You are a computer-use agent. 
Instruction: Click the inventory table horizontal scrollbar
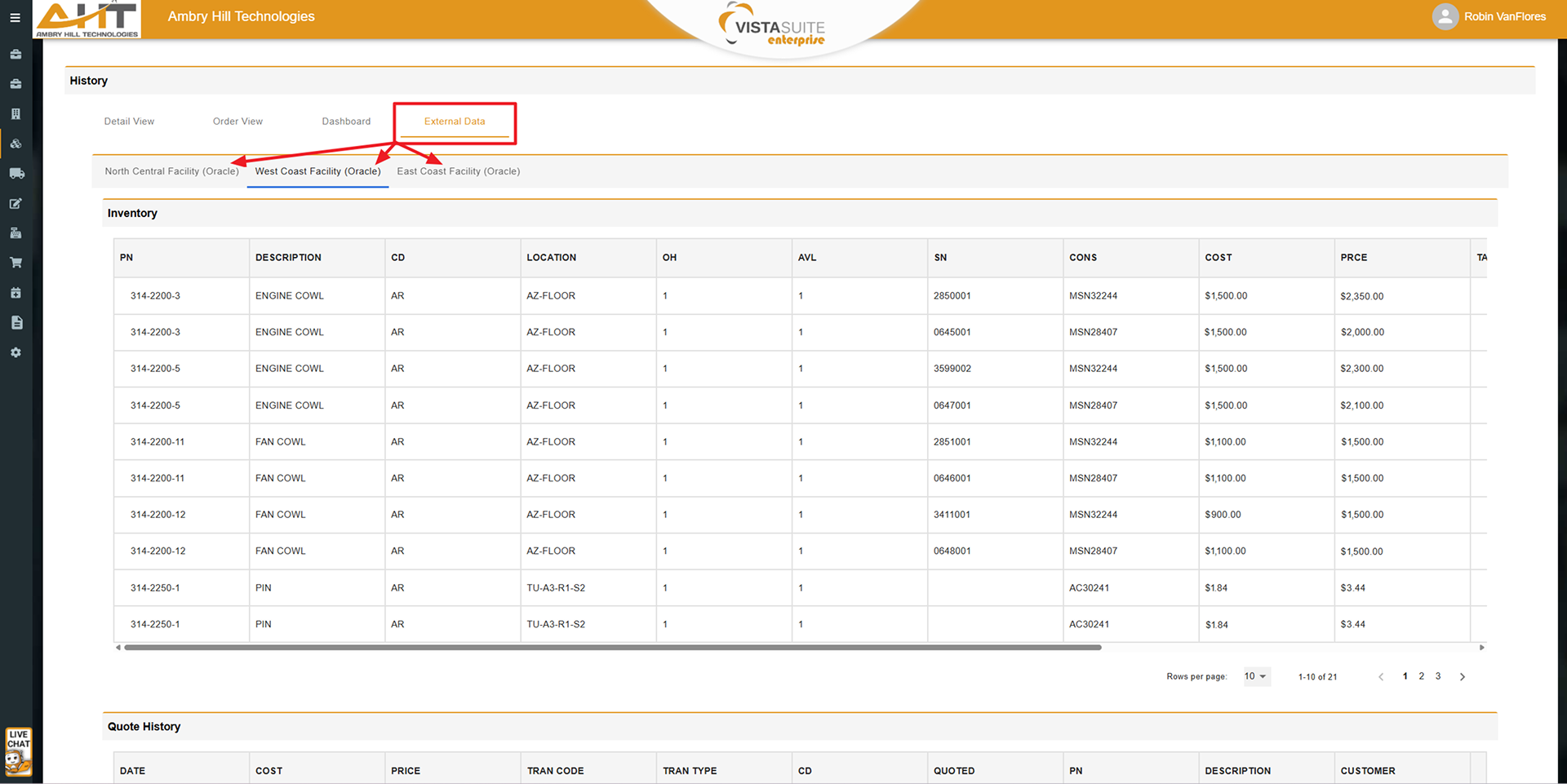tap(612, 648)
